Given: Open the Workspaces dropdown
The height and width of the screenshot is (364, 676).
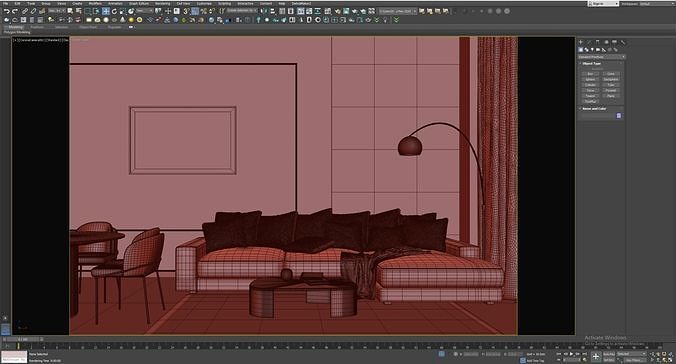Looking at the screenshot, I should pyautogui.click(x=656, y=3).
